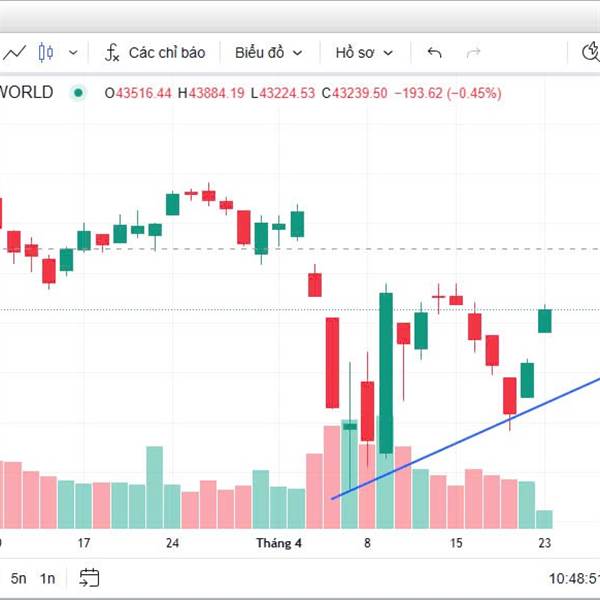This screenshot has height=600, width=600.
Task: Click the fx indicators icon
Action: click(x=113, y=52)
